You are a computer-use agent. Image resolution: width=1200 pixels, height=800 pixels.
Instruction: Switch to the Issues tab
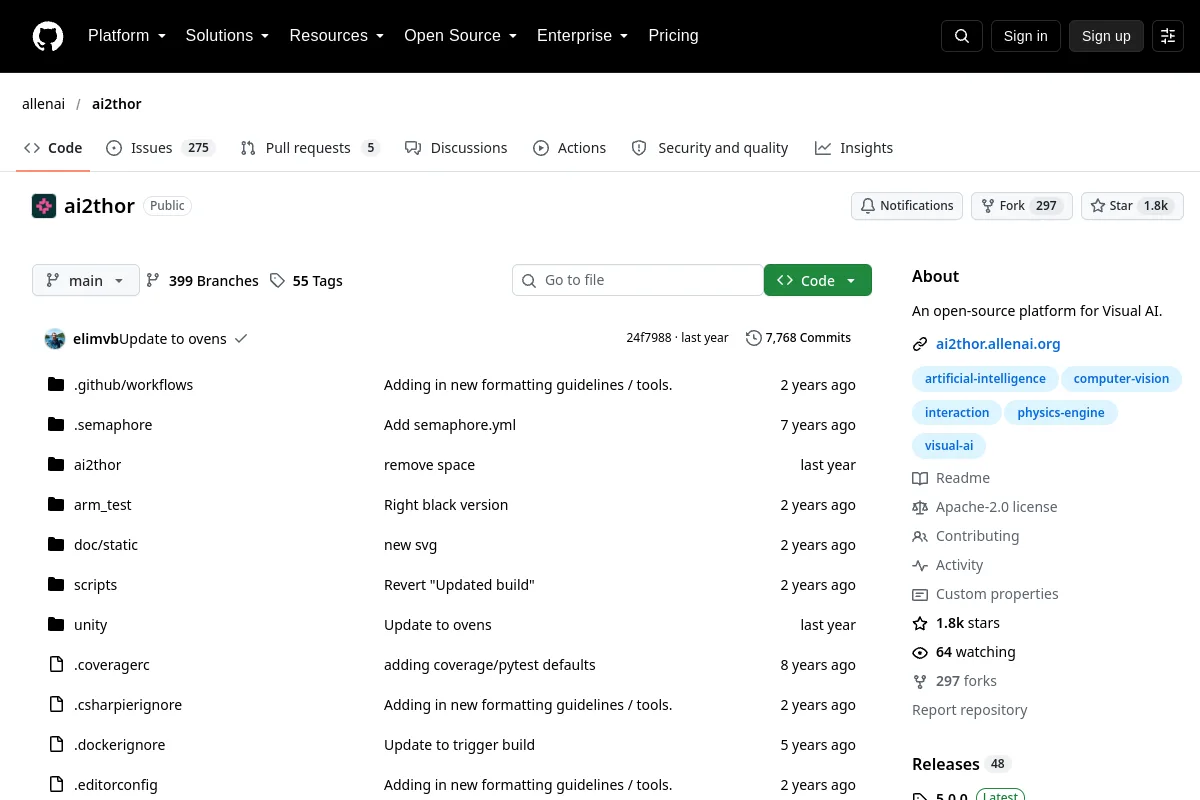(160, 148)
